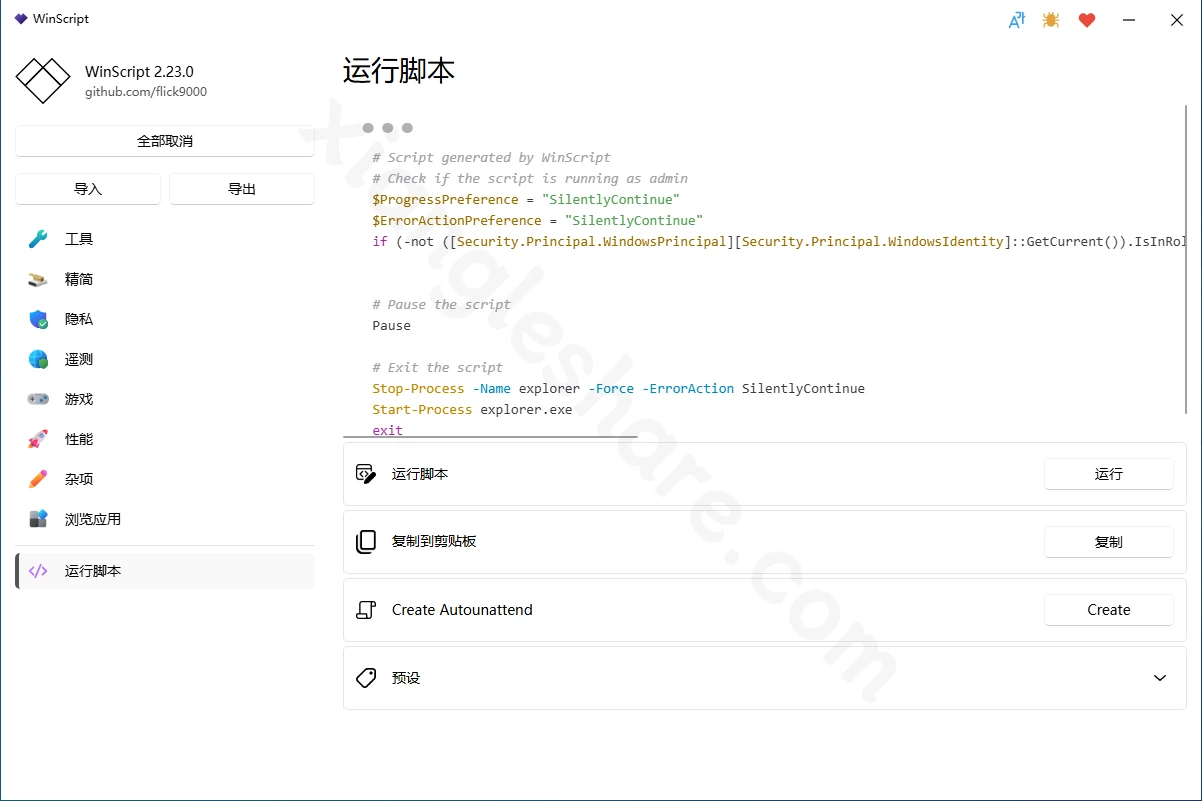Image resolution: width=1202 pixels, height=801 pixels.
Task: Click the 'if (-not' admin check code line
Action: [779, 241]
